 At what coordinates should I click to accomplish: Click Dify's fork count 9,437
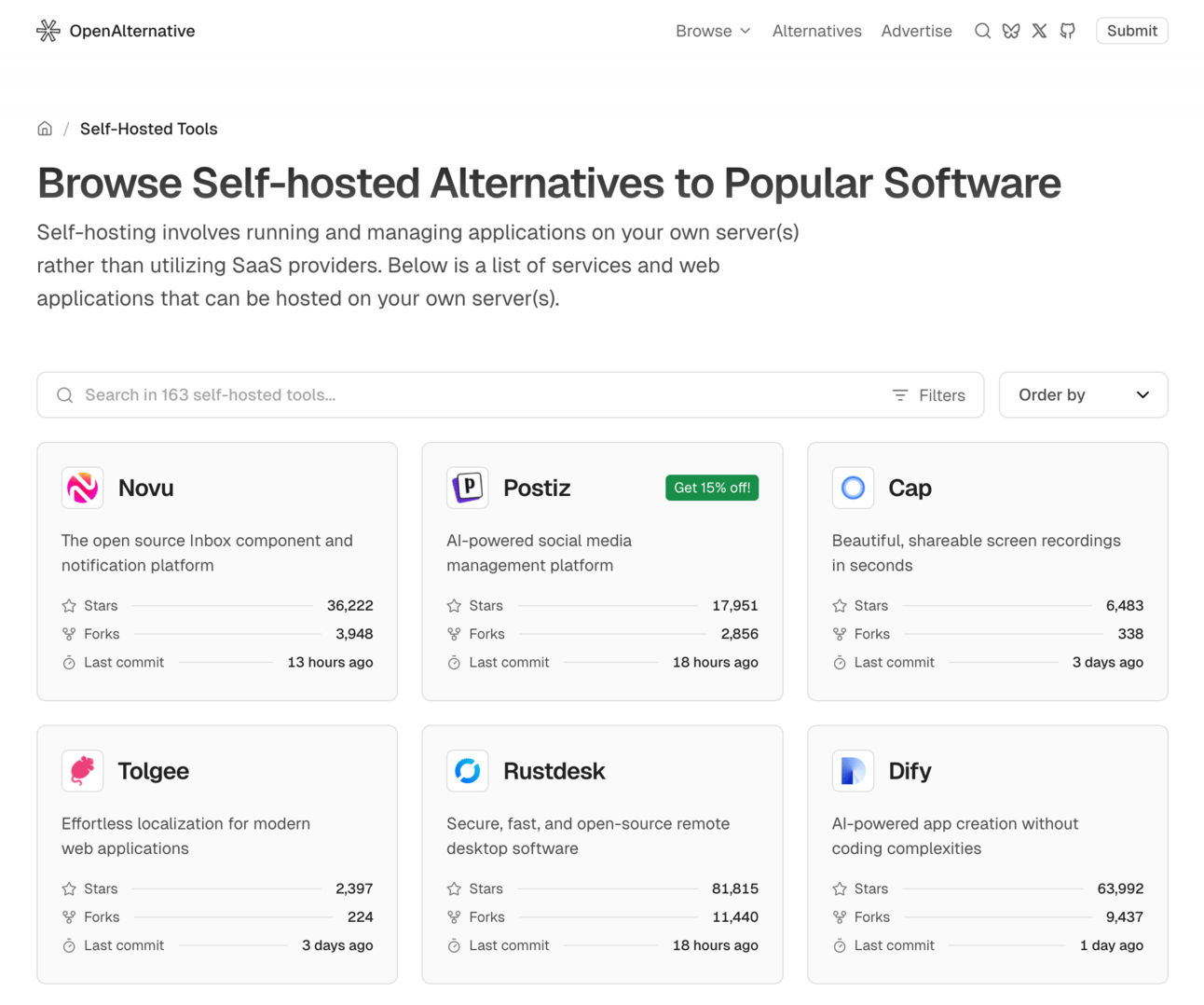1125,917
